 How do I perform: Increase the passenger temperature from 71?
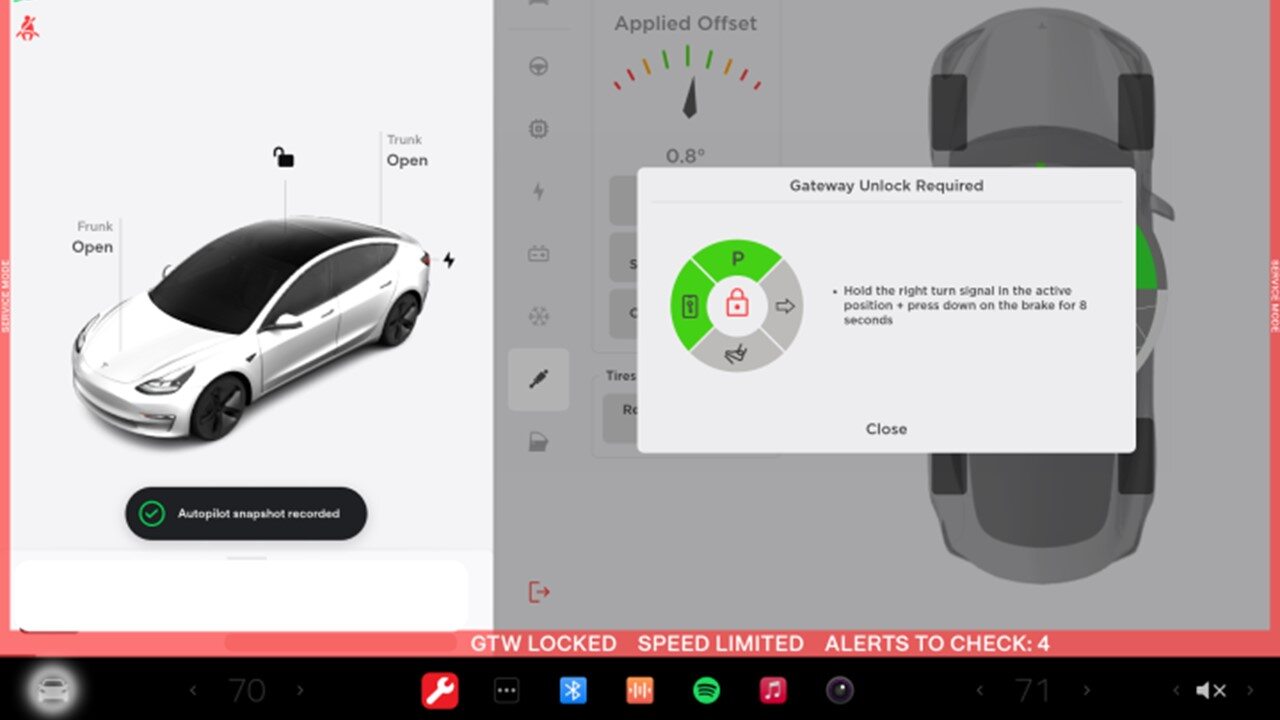[1084, 690]
